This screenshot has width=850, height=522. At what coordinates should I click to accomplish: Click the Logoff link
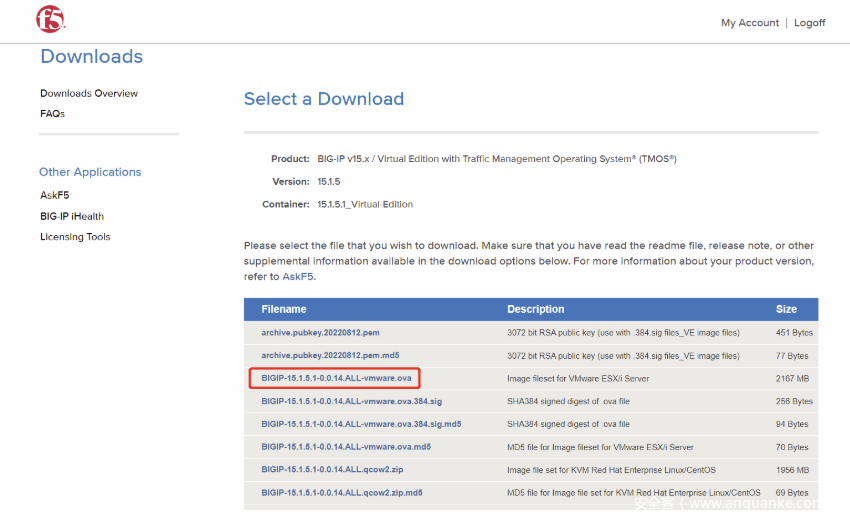809,23
